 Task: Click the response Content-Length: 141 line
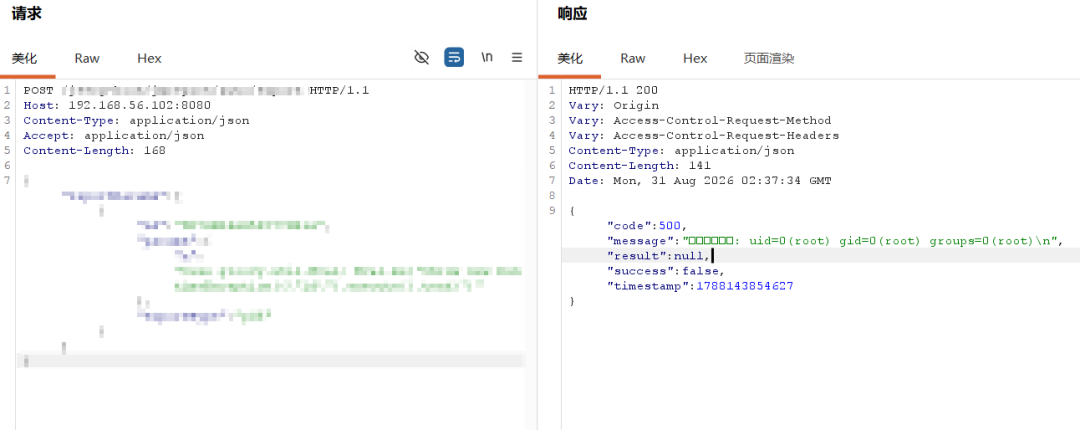640,165
